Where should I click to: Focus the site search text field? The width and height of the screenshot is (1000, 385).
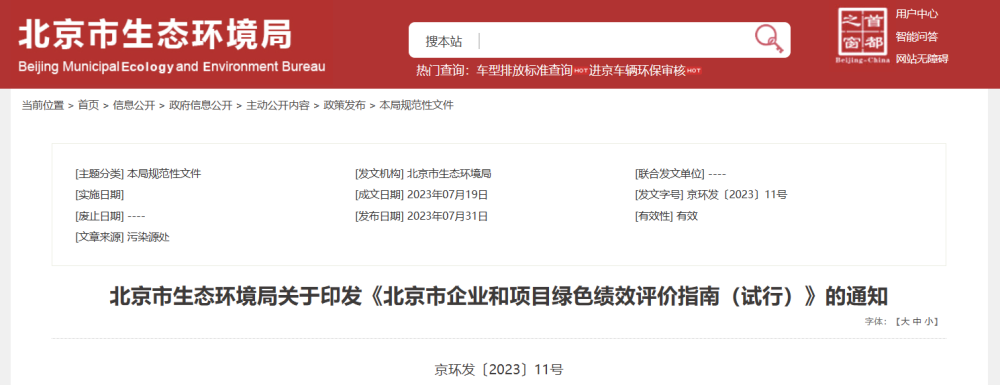tap(614, 41)
